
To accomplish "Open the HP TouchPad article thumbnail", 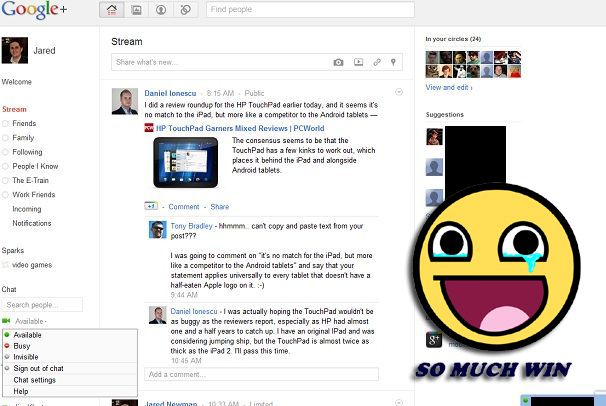I will pyautogui.click(x=186, y=162).
